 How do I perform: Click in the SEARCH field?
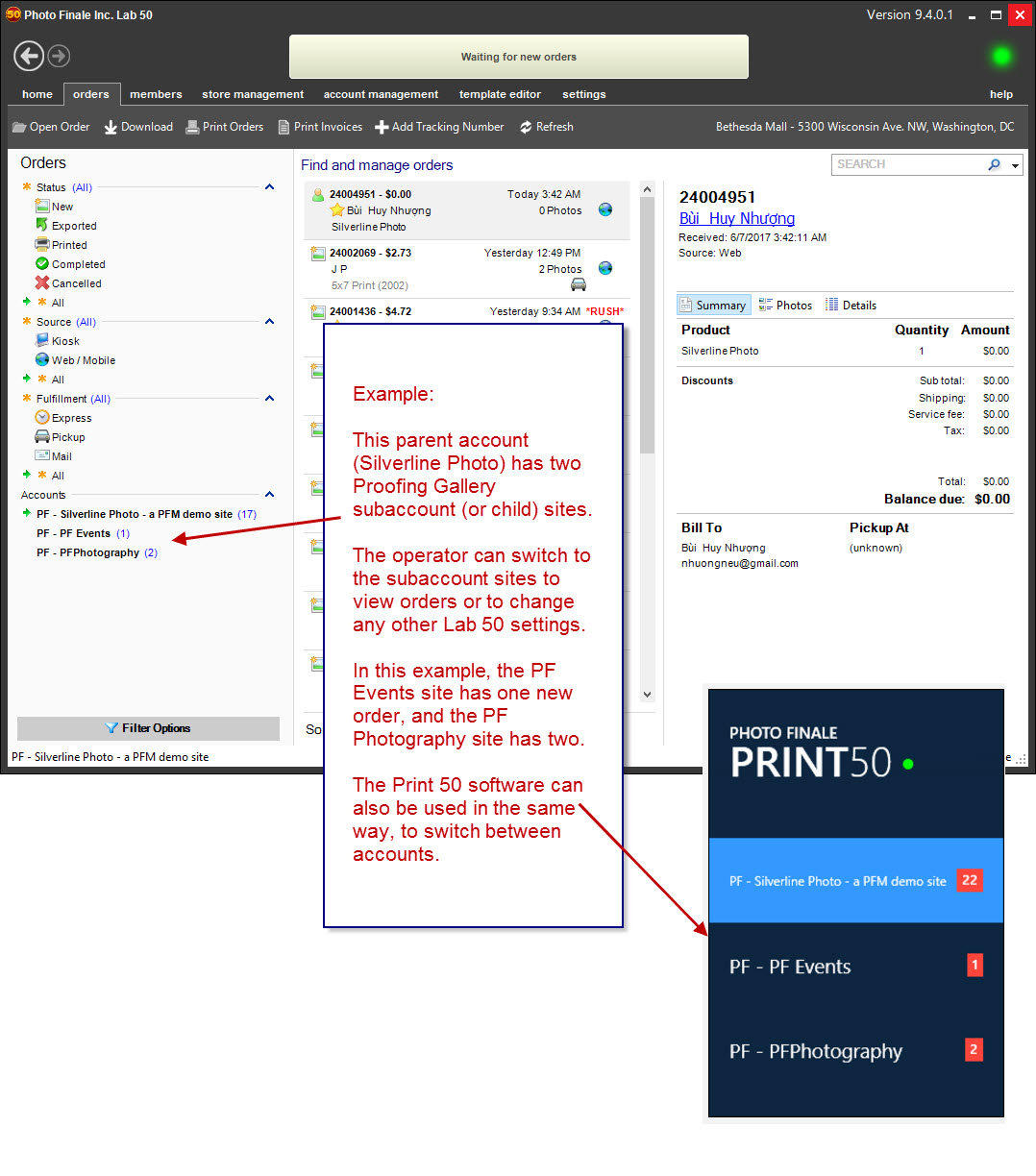[x=909, y=164]
